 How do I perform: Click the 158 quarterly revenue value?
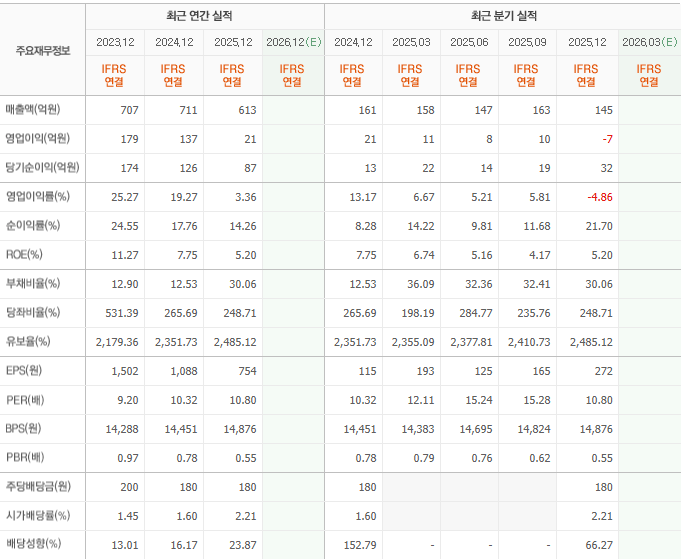(x=426, y=110)
